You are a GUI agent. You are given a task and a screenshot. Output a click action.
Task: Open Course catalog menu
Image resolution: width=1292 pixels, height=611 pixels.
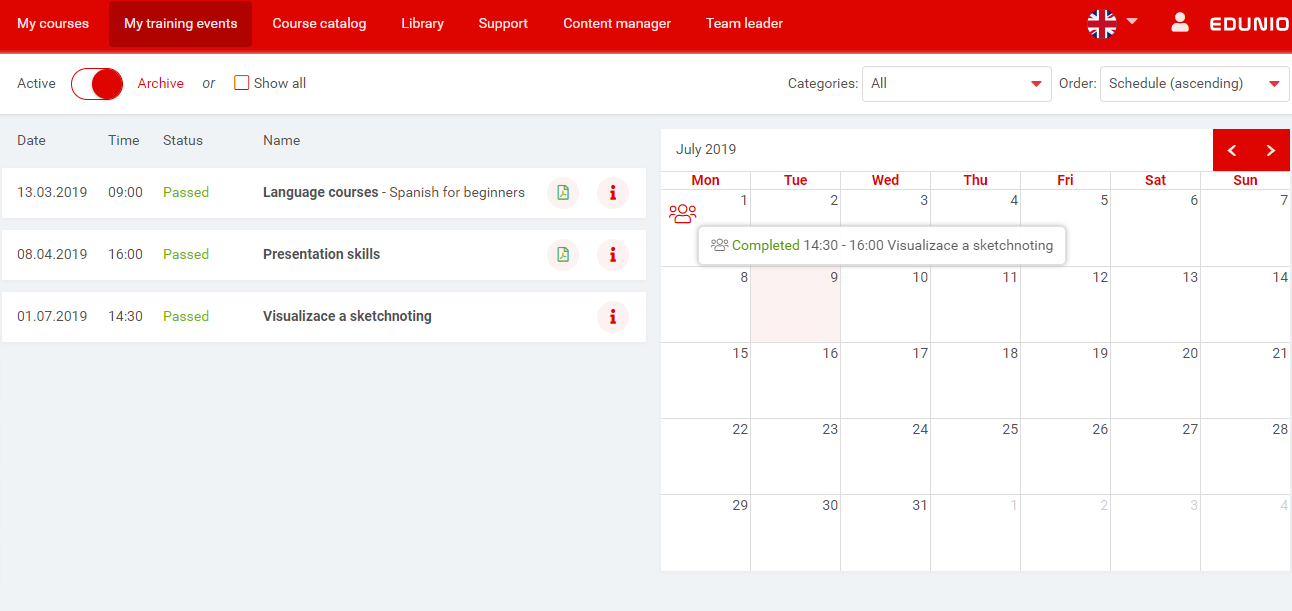click(319, 23)
